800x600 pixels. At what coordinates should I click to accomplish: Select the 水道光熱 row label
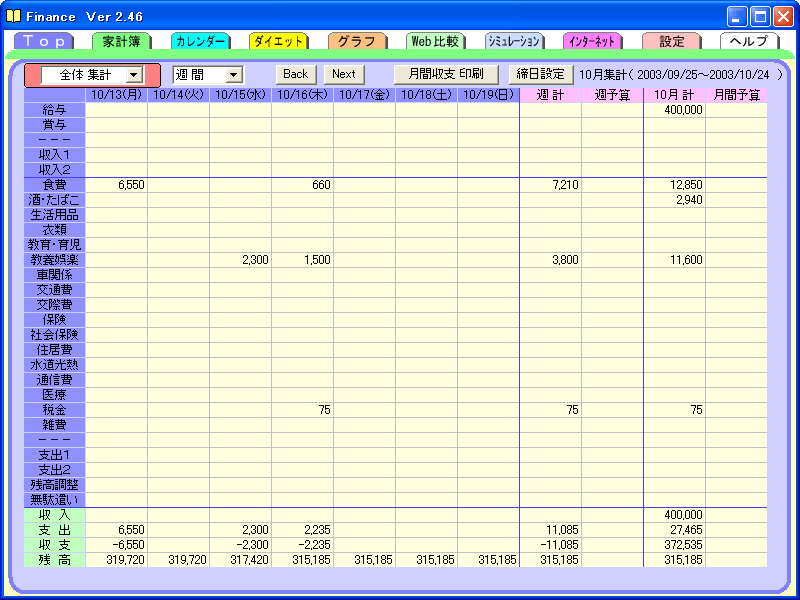coord(55,365)
